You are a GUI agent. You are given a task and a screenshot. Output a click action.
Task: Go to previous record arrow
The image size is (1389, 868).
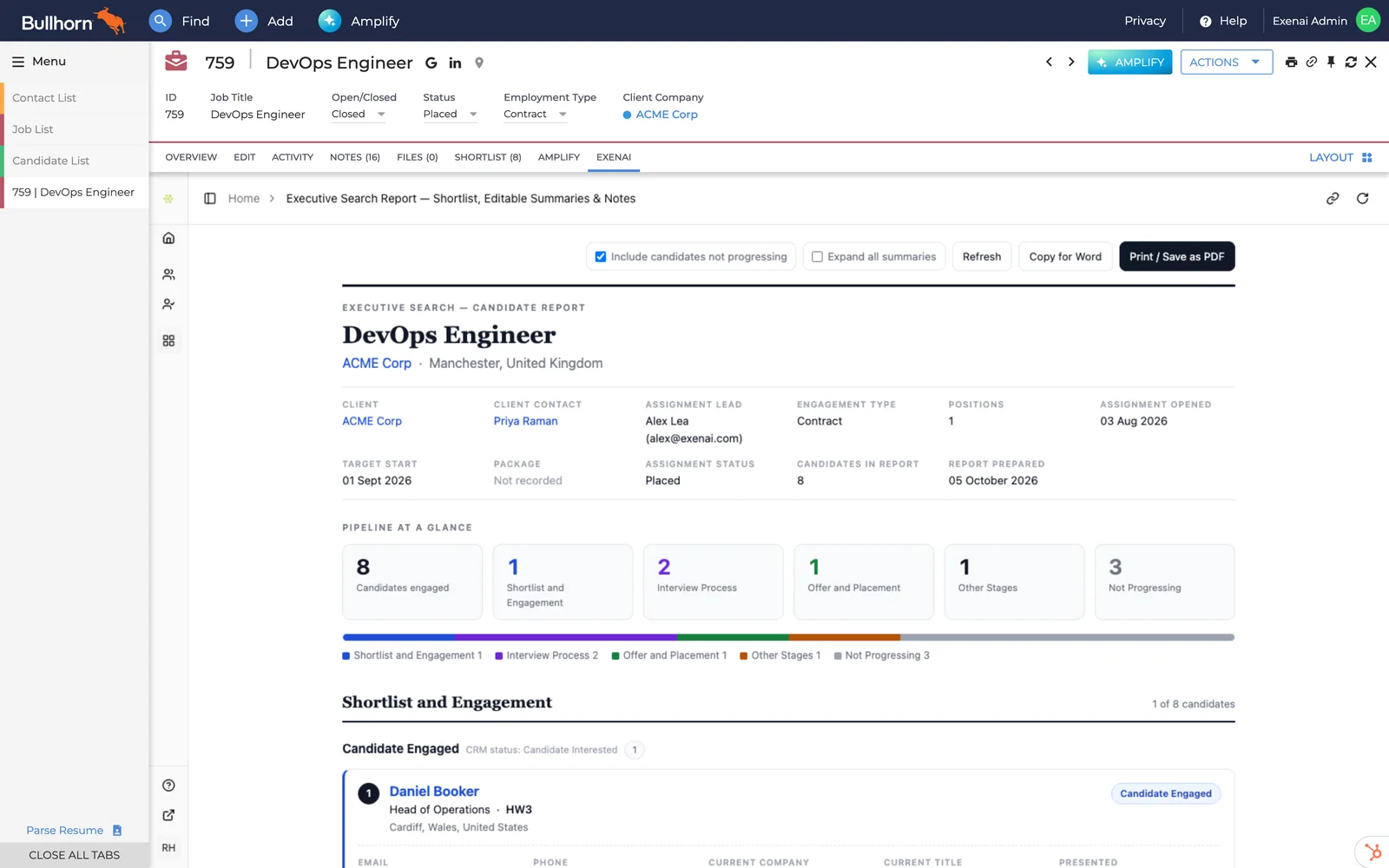pyautogui.click(x=1049, y=62)
